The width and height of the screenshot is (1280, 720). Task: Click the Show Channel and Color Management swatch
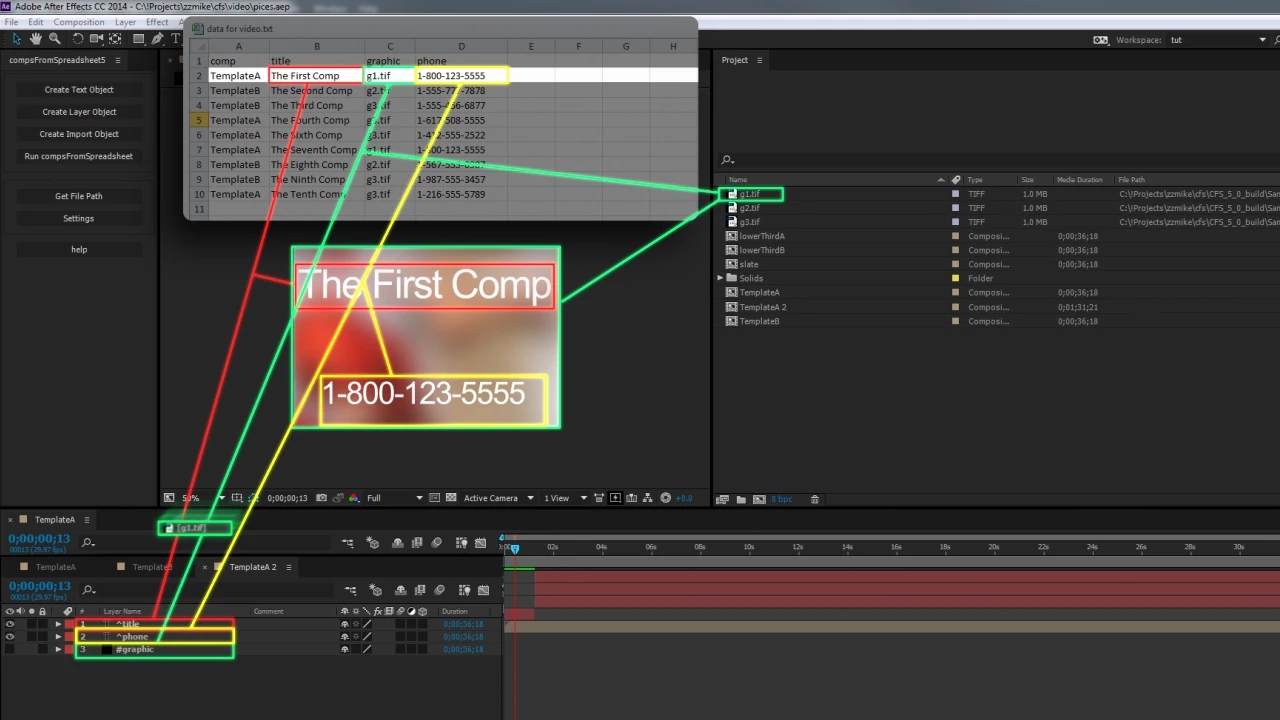353,497
